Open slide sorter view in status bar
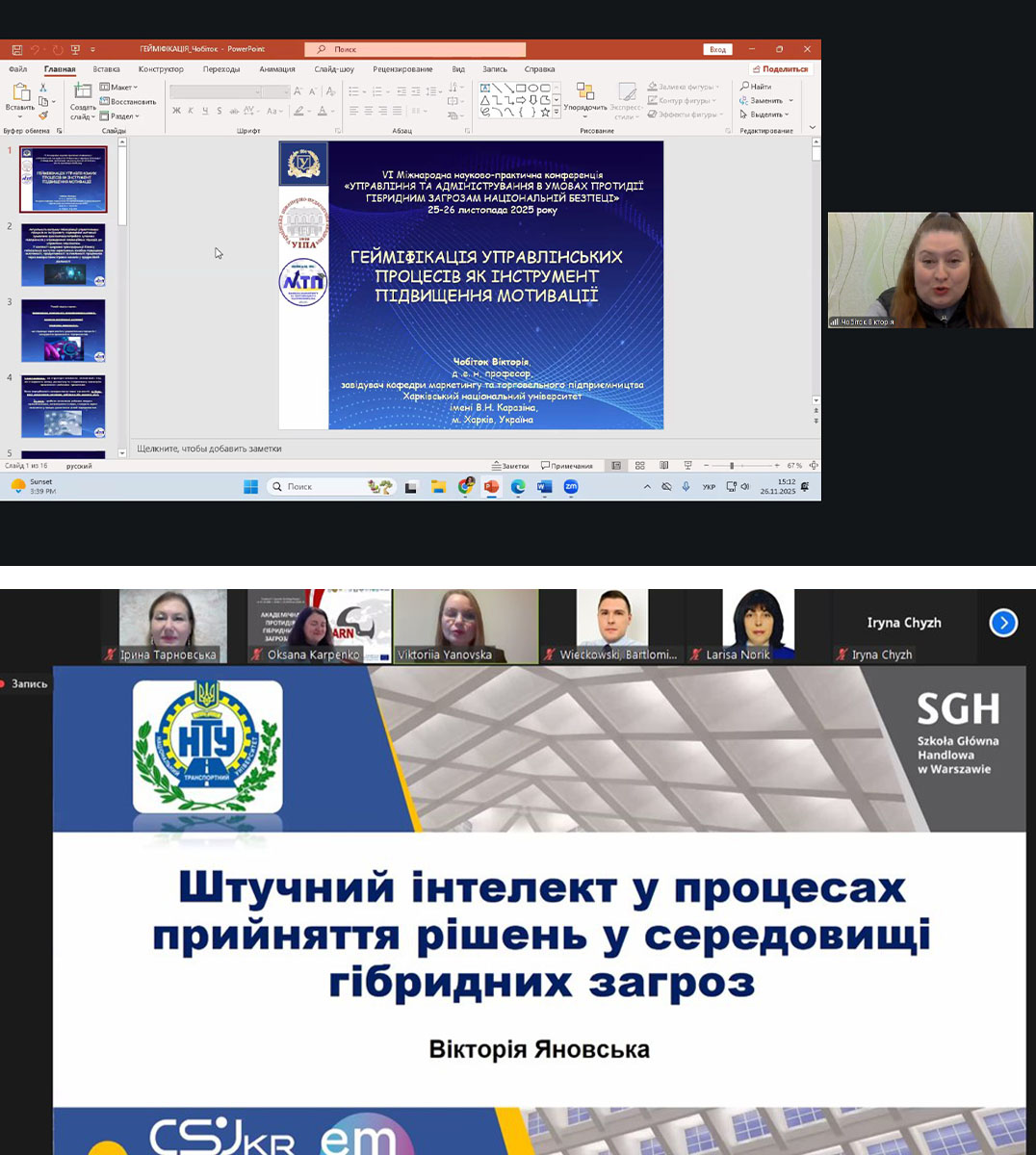Viewport: 1036px width, 1155px height. [639, 466]
